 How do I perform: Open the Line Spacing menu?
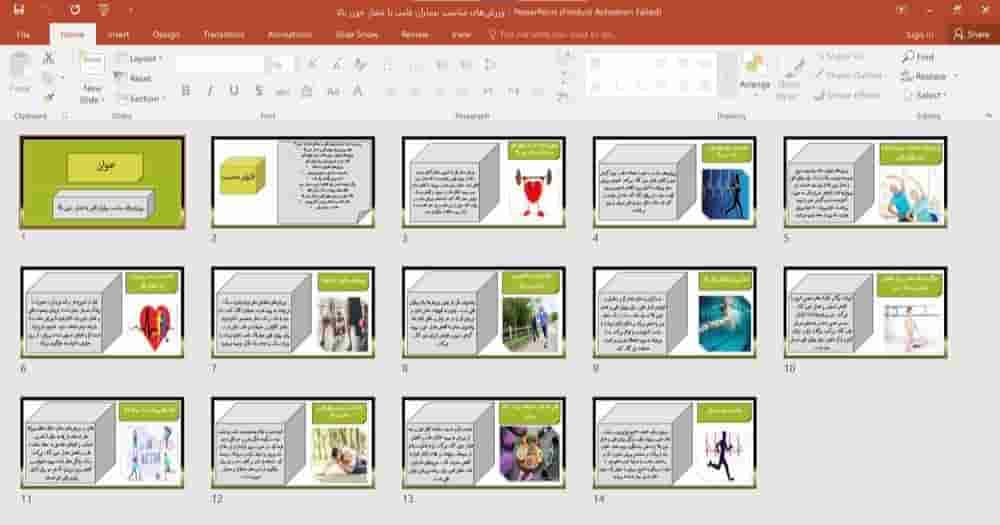490,65
